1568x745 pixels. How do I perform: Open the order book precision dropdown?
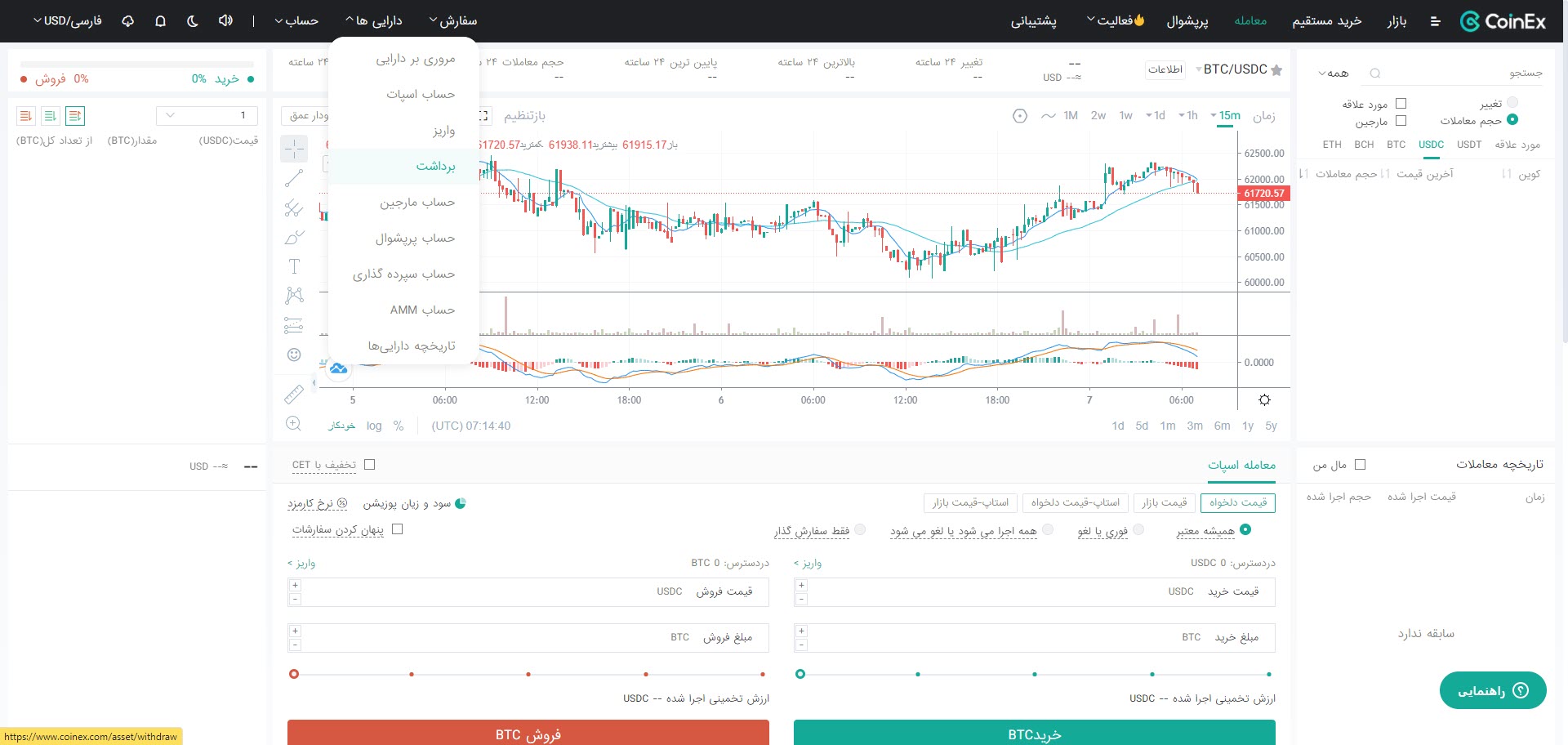click(x=207, y=115)
